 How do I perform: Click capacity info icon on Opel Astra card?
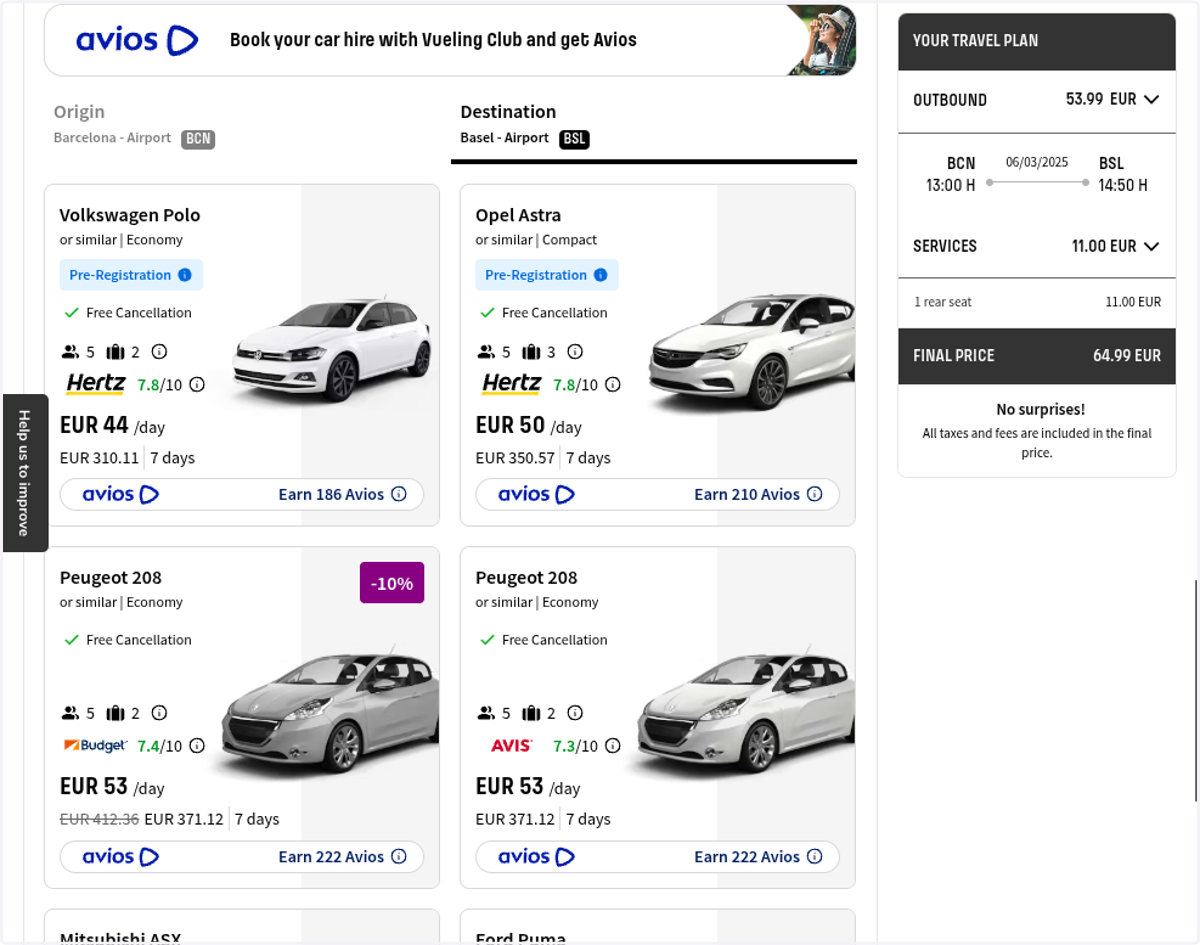575,352
